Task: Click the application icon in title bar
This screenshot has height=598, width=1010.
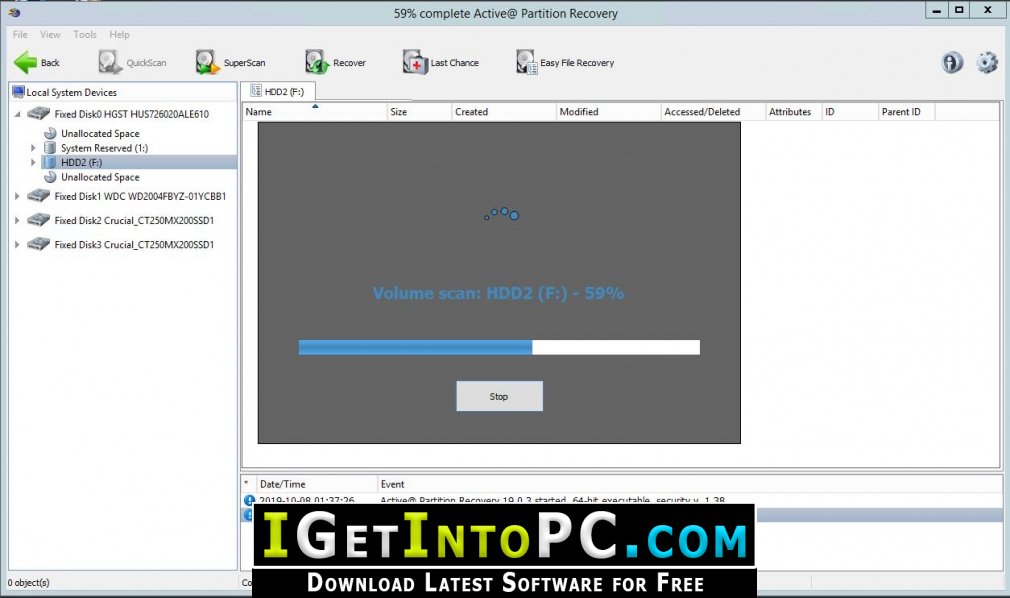Action: coord(14,12)
